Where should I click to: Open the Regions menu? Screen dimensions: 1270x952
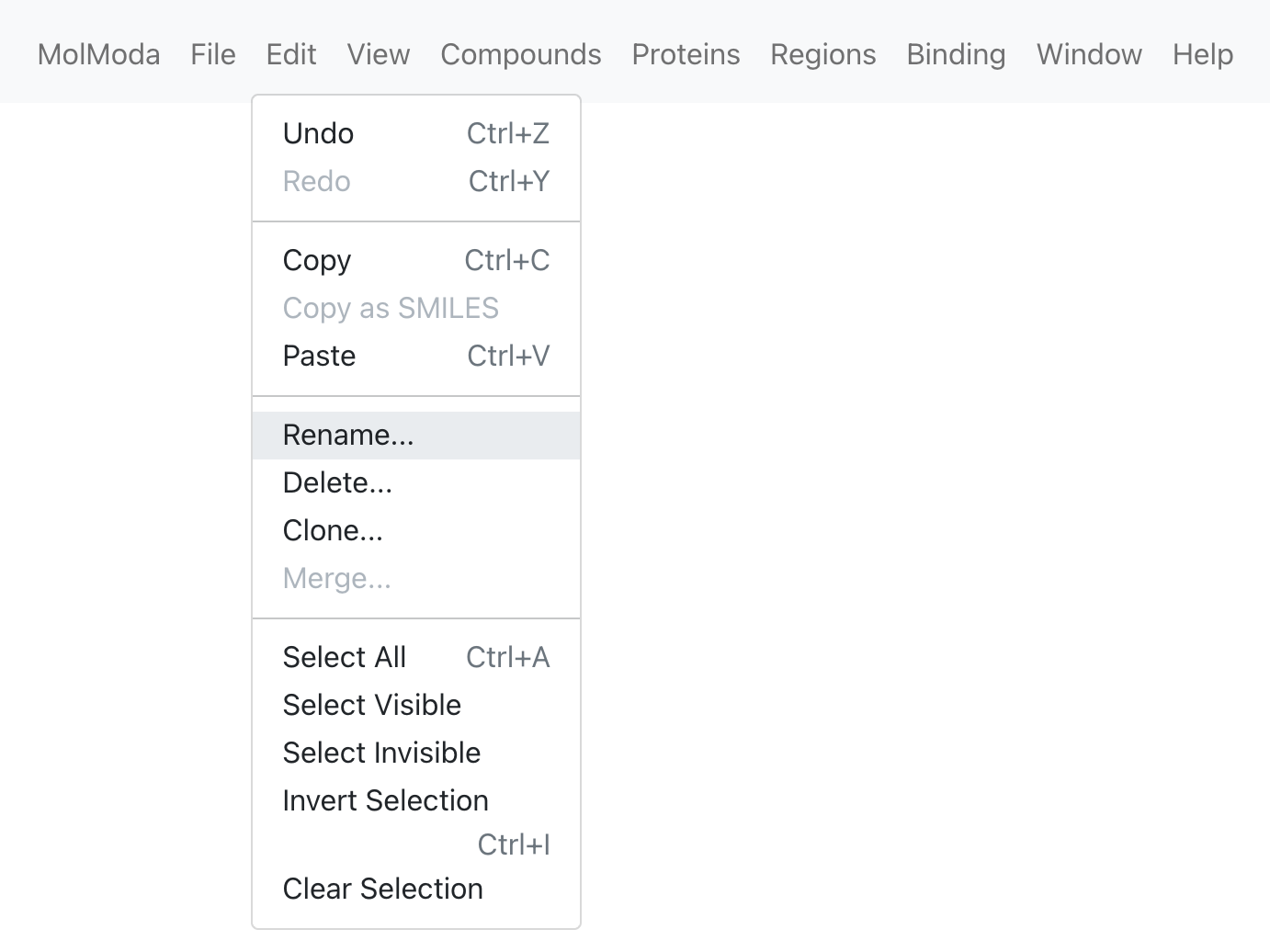823,54
